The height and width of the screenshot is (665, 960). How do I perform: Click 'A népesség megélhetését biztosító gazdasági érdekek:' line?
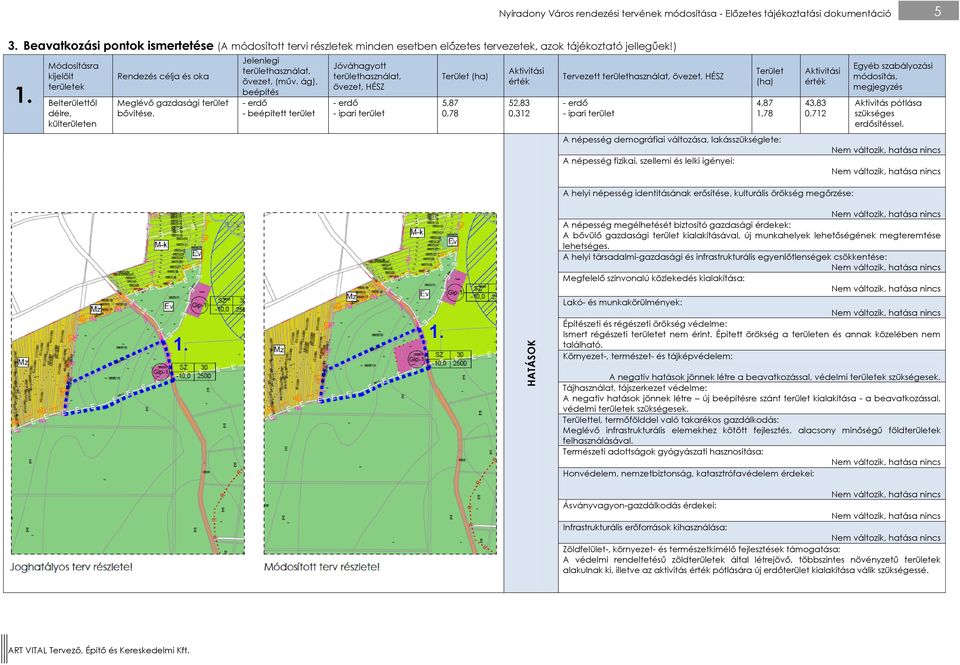[x=677, y=225]
